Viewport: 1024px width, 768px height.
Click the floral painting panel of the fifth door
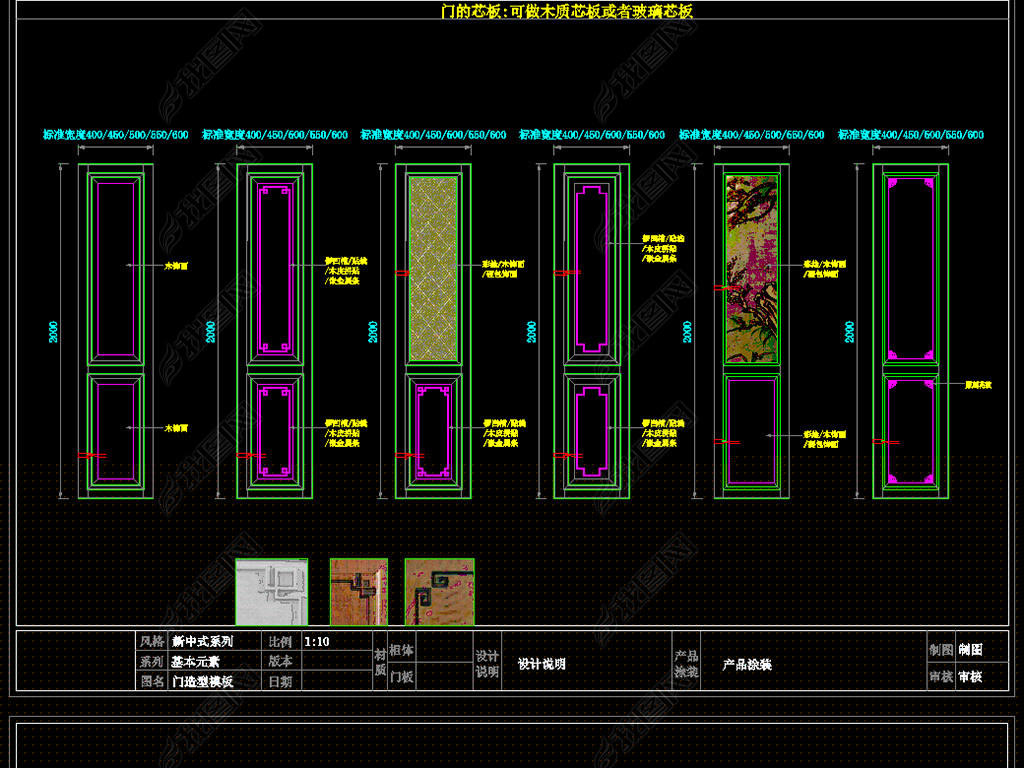tap(752, 268)
